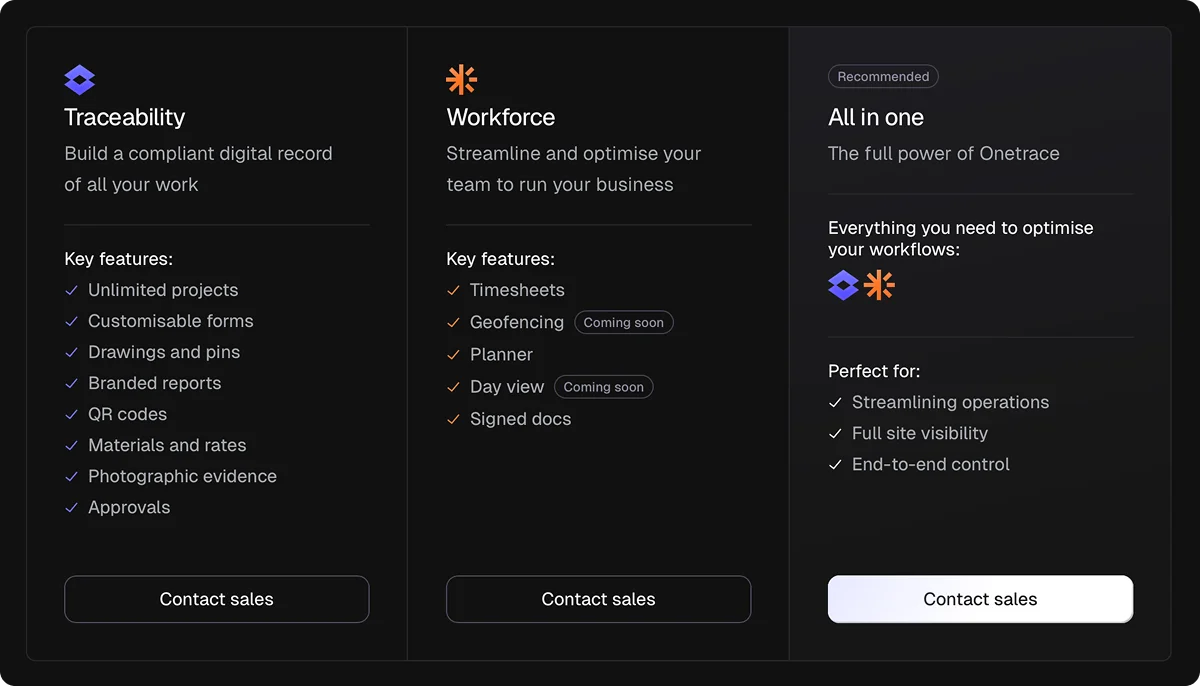Click the text 'Customisable forms'

pos(171,321)
